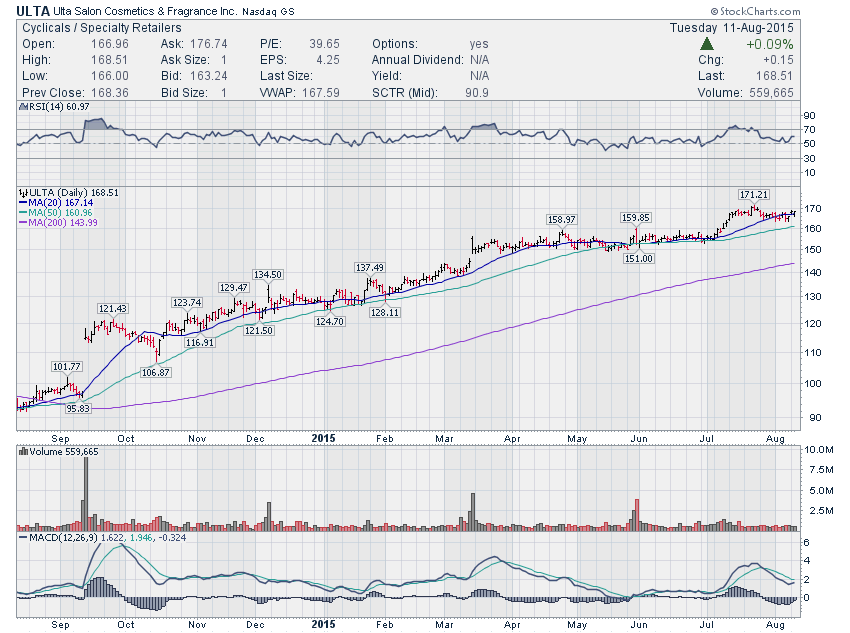This screenshot has height=633, width=850.
Task: Click the SCTR (Mid) 90.9 value
Action: (x=476, y=93)
